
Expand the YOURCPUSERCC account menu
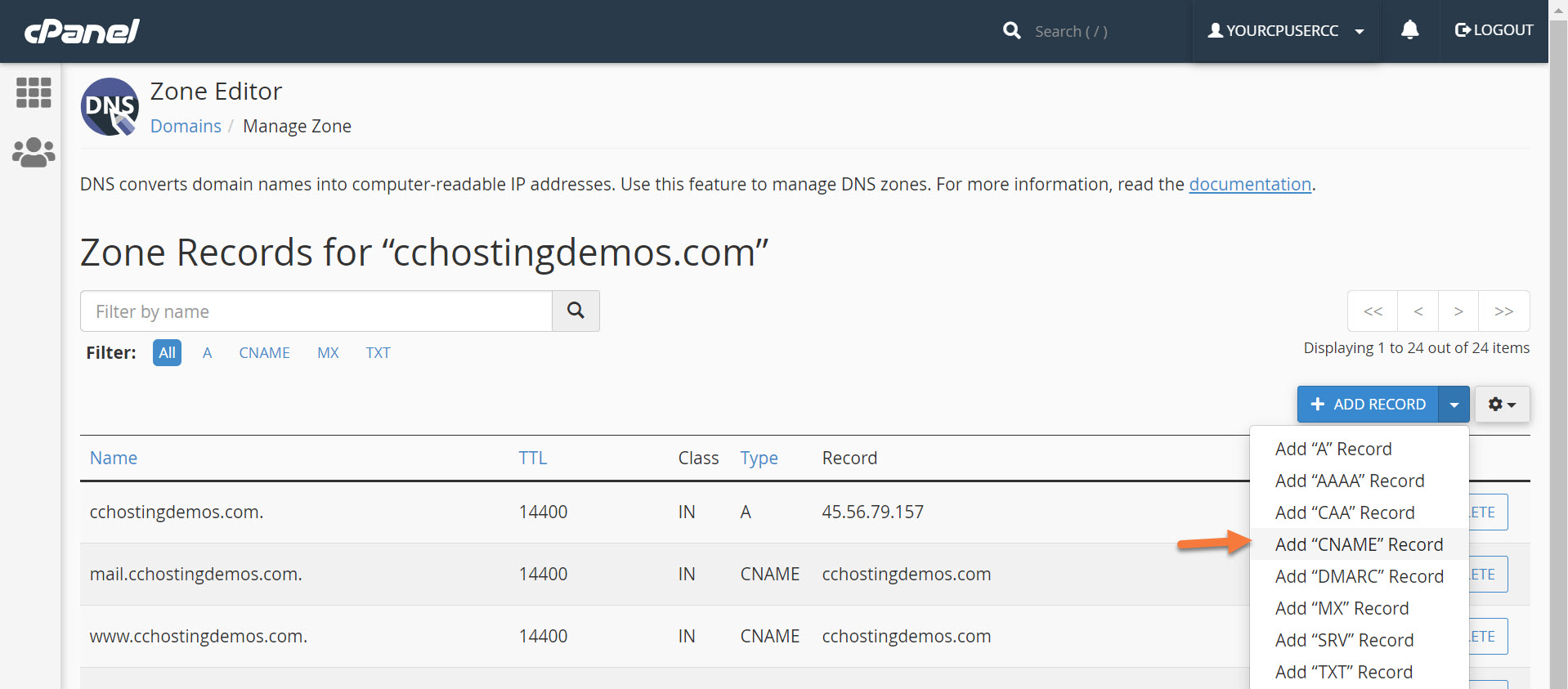(1286, 31)
